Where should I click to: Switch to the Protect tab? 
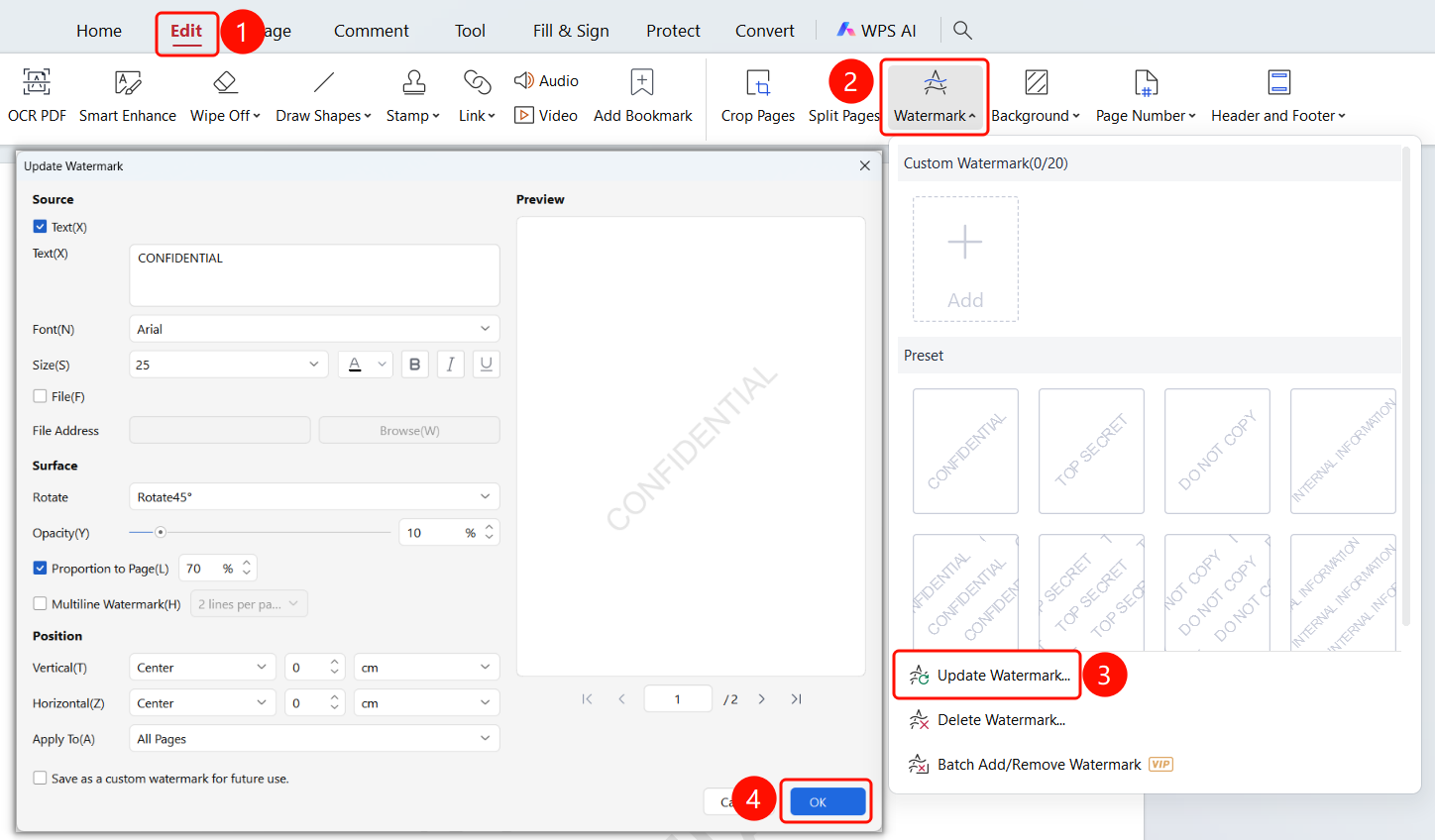pos(673,31)
